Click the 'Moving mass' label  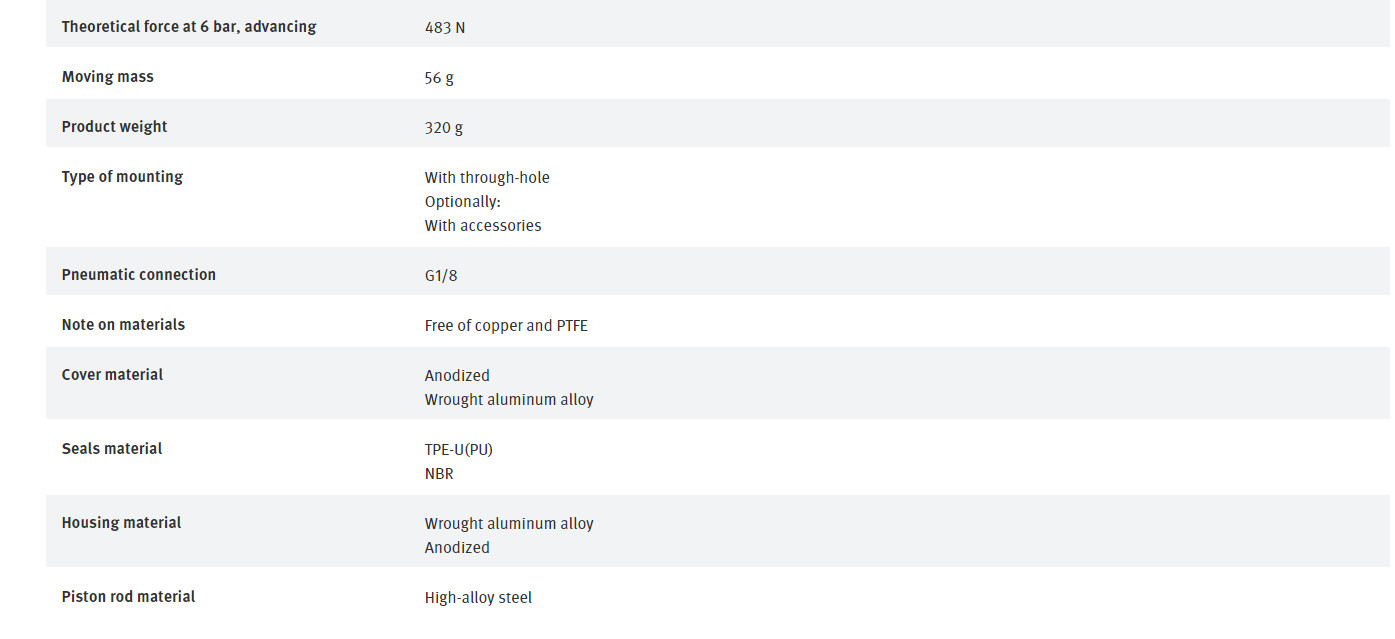pos(108,77)
